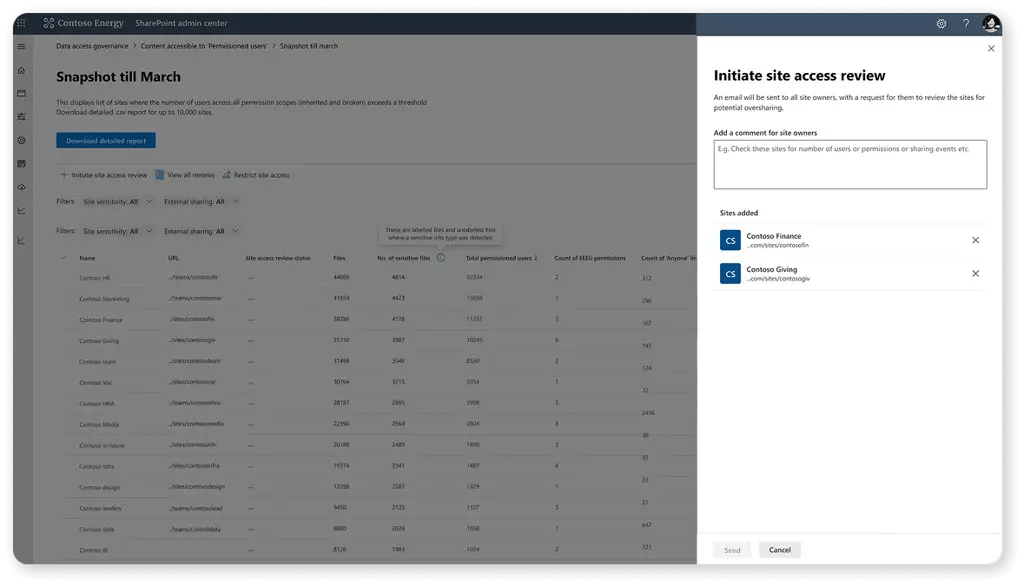Collapse navigation with the hamburger icon

coord(22,46)
